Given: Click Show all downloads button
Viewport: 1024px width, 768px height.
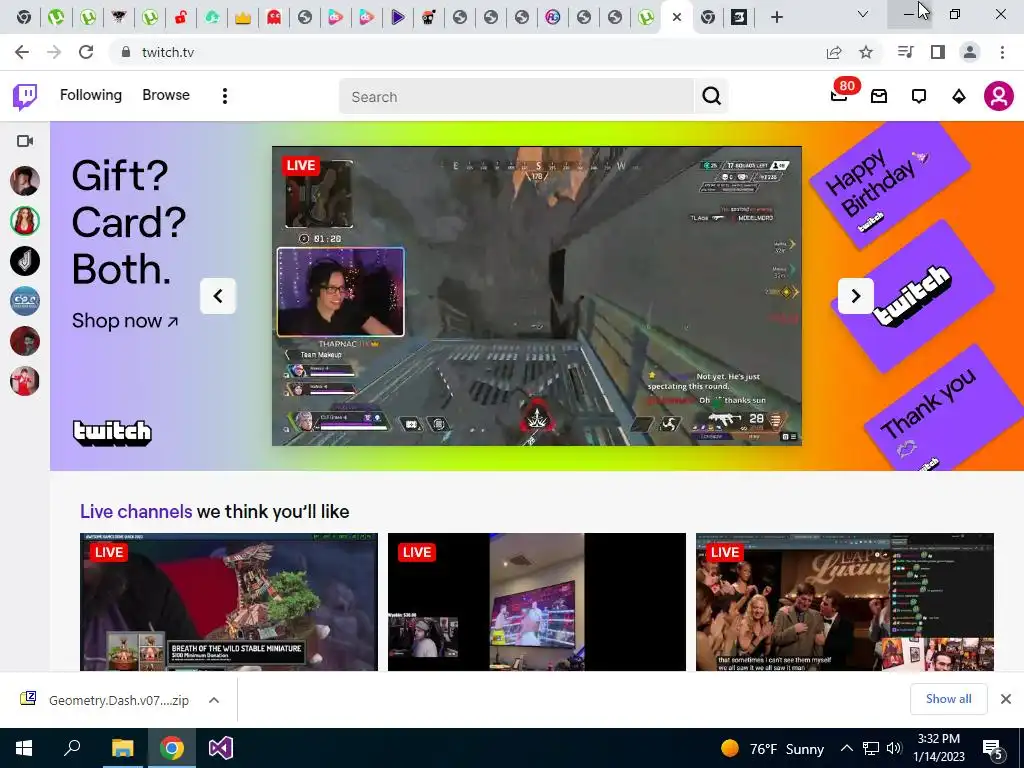Looking at the screenshot, I should (948, 699).
